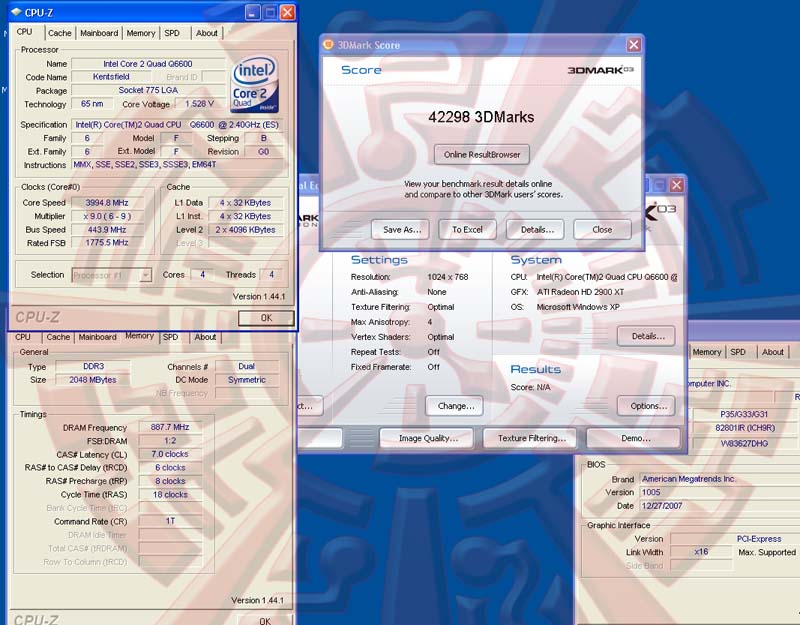The height and width of the screenshot is (625, 800).
Task: Click the Cycle Time 18 clocks value
Action: pyautogui.click(x=170, y=495)
